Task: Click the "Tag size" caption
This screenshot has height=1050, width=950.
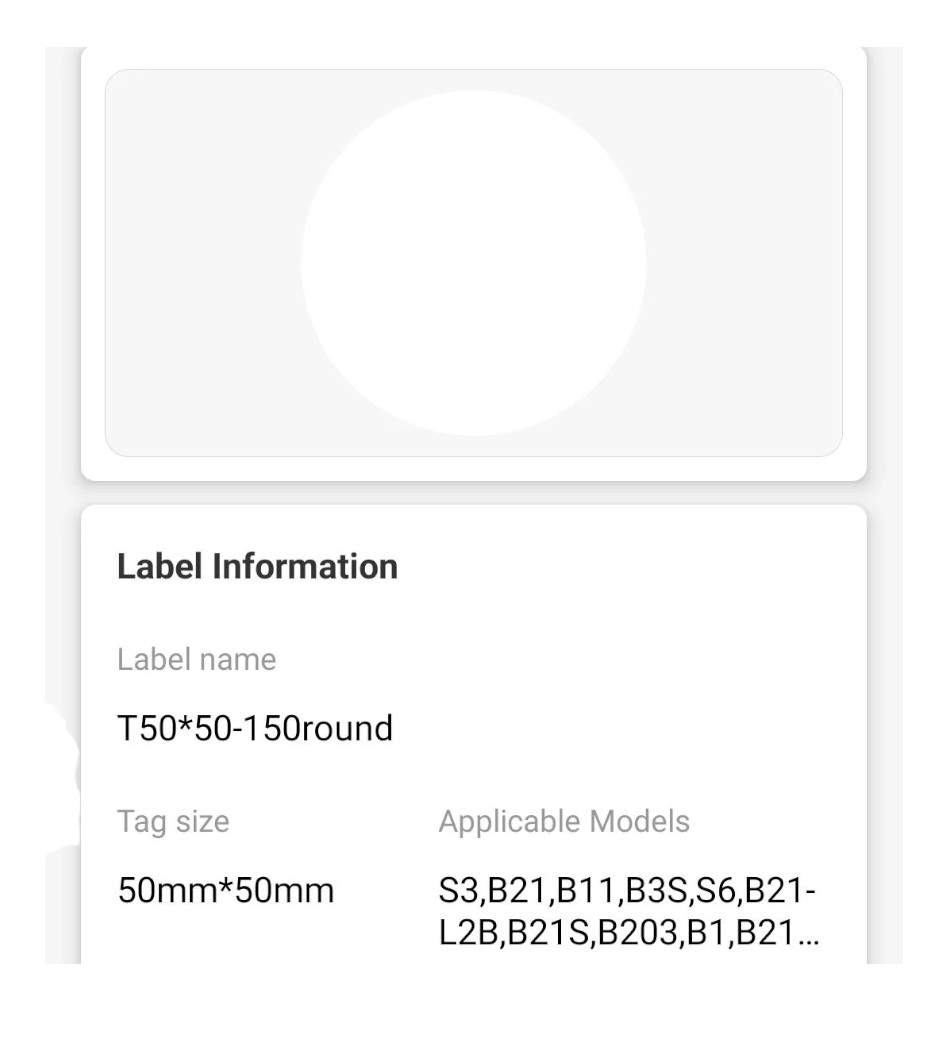Action: pyautogui.click(x=173, y=822)
